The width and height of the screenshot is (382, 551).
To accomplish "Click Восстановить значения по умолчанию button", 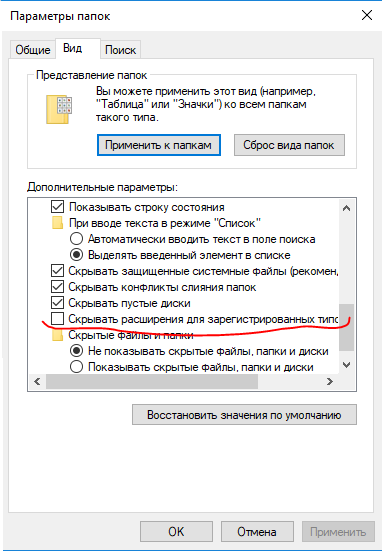I will (x=244, y=415).
